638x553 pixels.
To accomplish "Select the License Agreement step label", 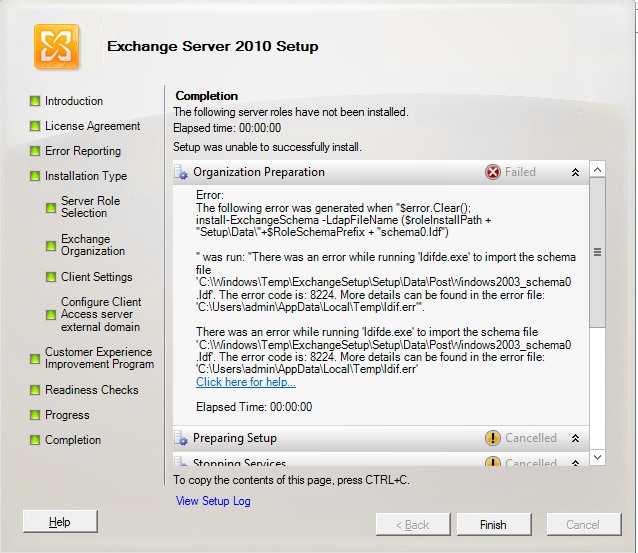I will pos(92,126).
